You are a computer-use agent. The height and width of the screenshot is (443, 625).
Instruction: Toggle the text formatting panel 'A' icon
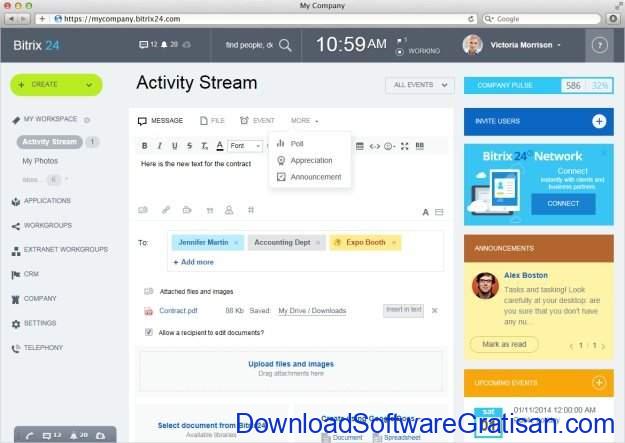tap(425, 212)
